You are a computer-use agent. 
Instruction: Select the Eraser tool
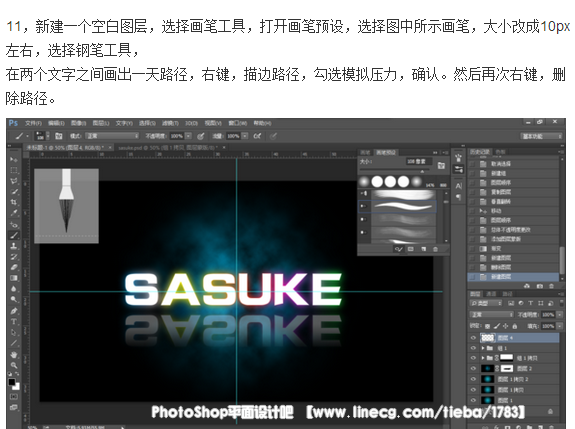pyautogui.click(x=14, y=267)
